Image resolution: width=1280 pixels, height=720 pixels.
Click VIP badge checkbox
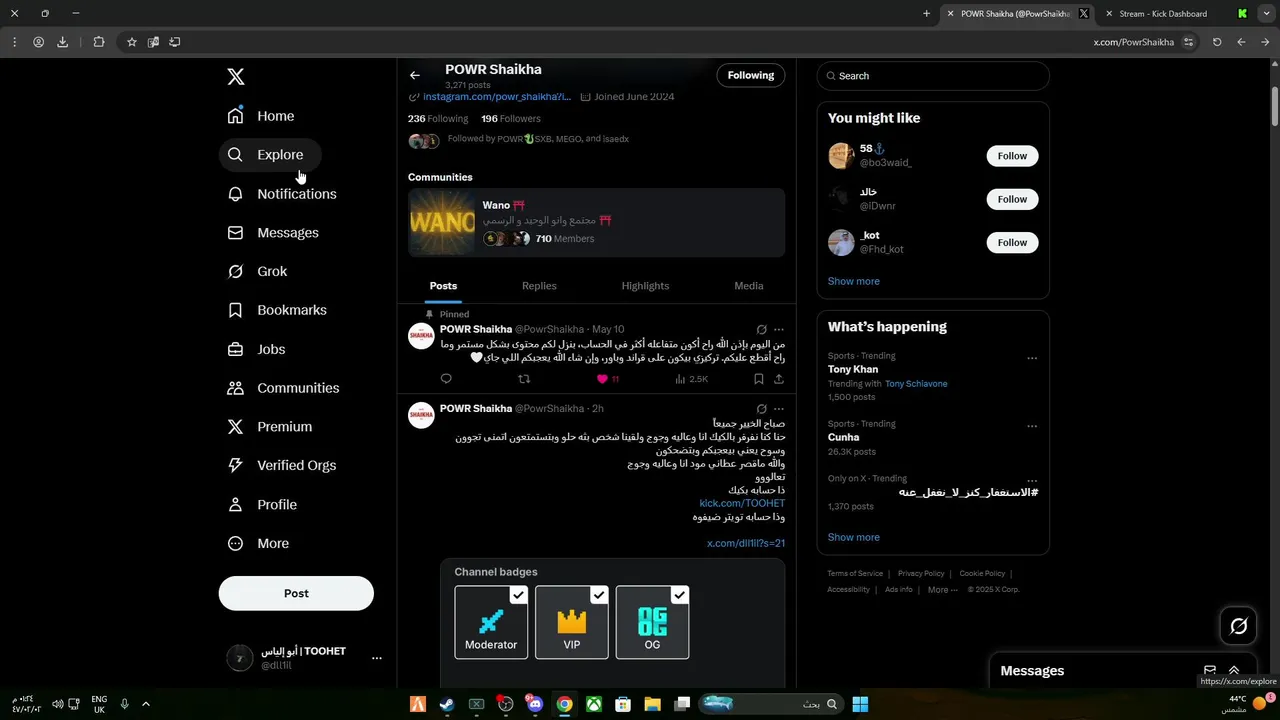coord(599,595)
